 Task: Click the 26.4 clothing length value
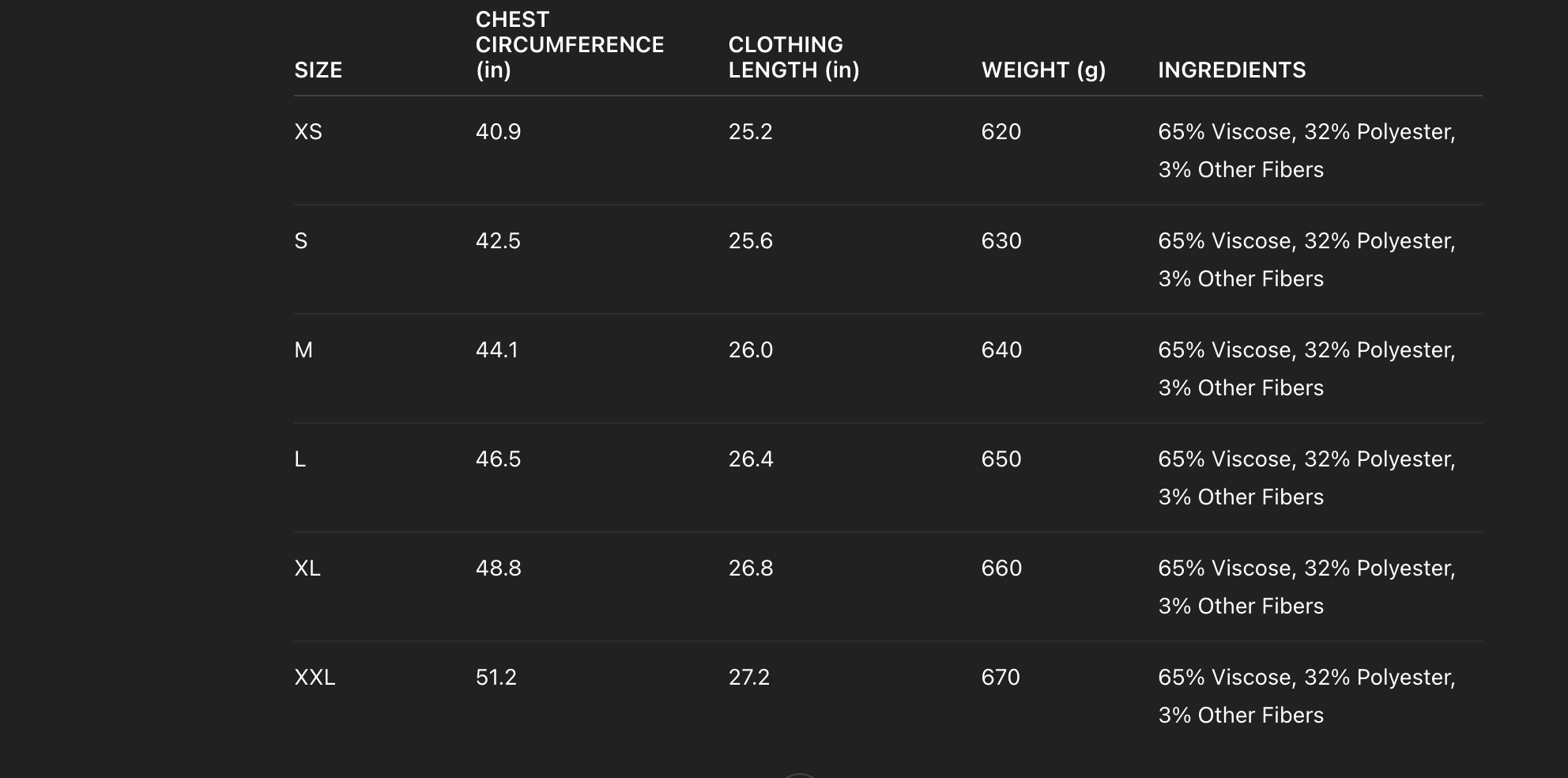click(x=750, y=459)
